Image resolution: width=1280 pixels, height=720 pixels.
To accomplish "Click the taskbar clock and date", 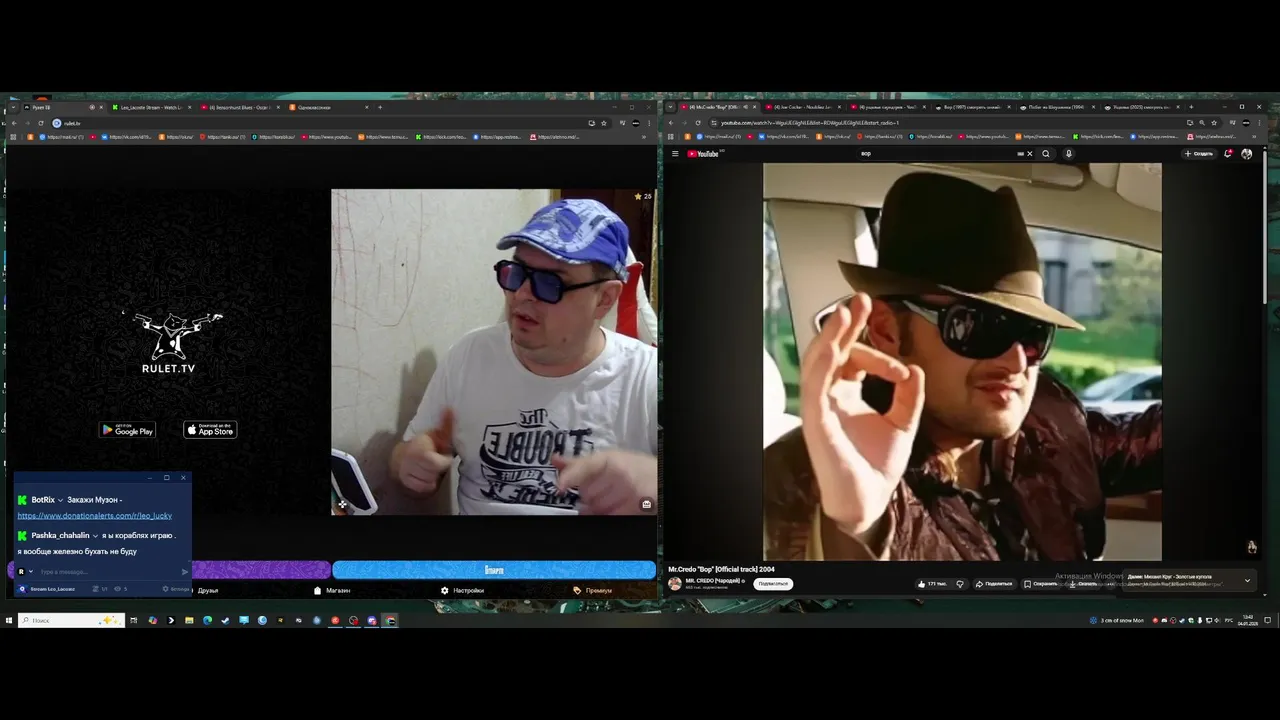I will (x=1248, y=620).
